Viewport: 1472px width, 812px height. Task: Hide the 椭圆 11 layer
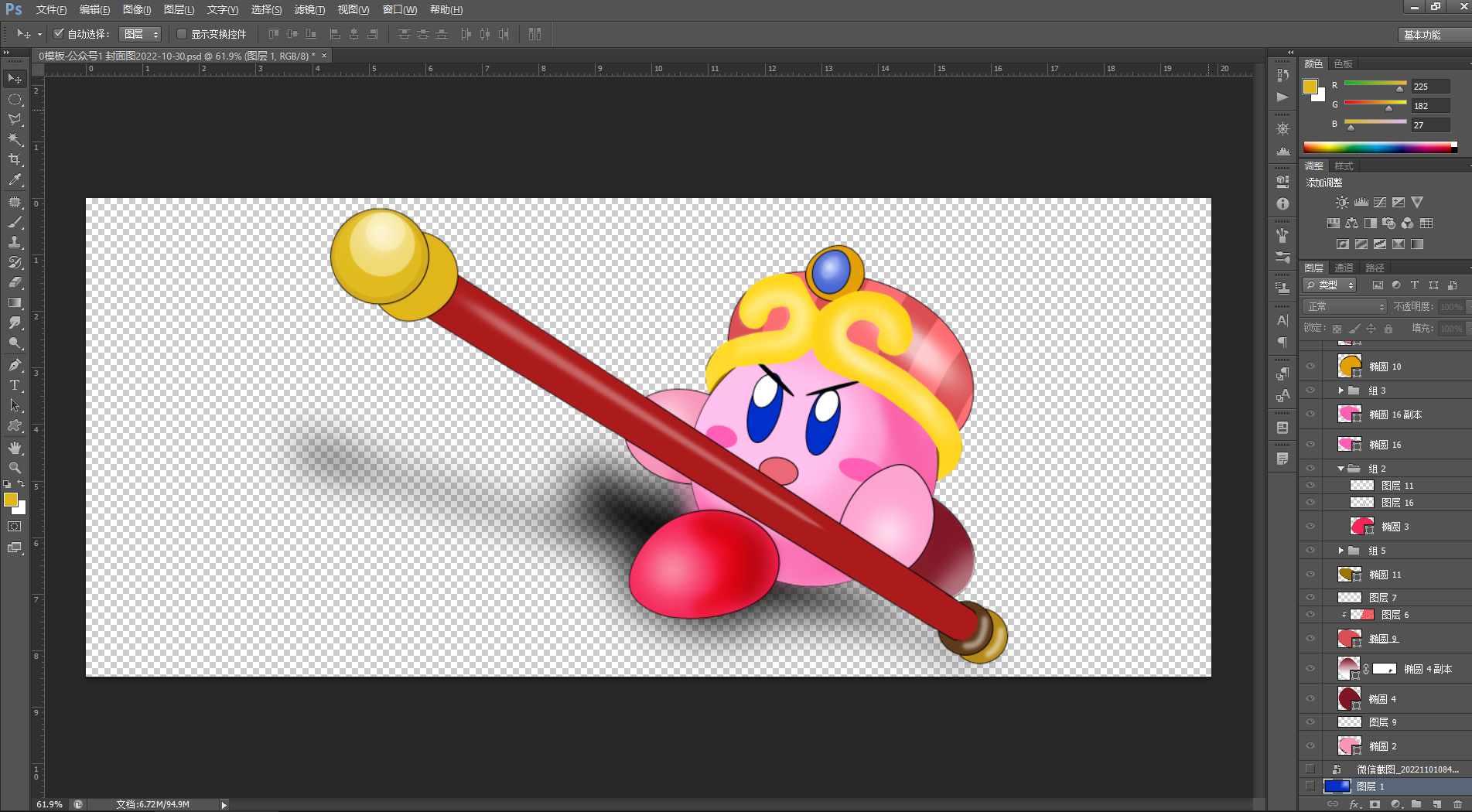pyautogui.click(x=1310, y=575)
